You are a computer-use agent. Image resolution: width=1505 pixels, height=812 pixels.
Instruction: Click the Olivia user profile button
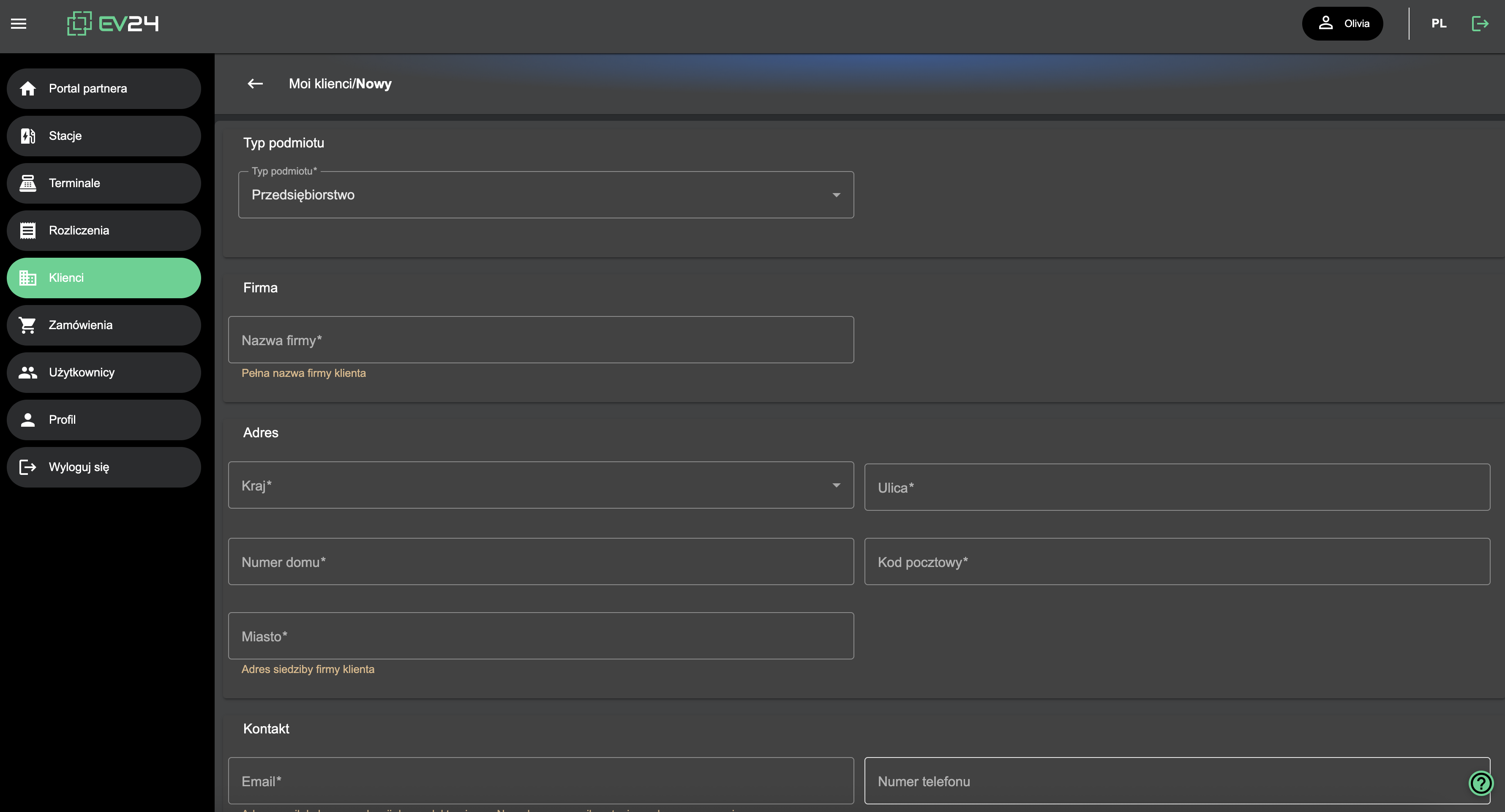pos(1342,23)
